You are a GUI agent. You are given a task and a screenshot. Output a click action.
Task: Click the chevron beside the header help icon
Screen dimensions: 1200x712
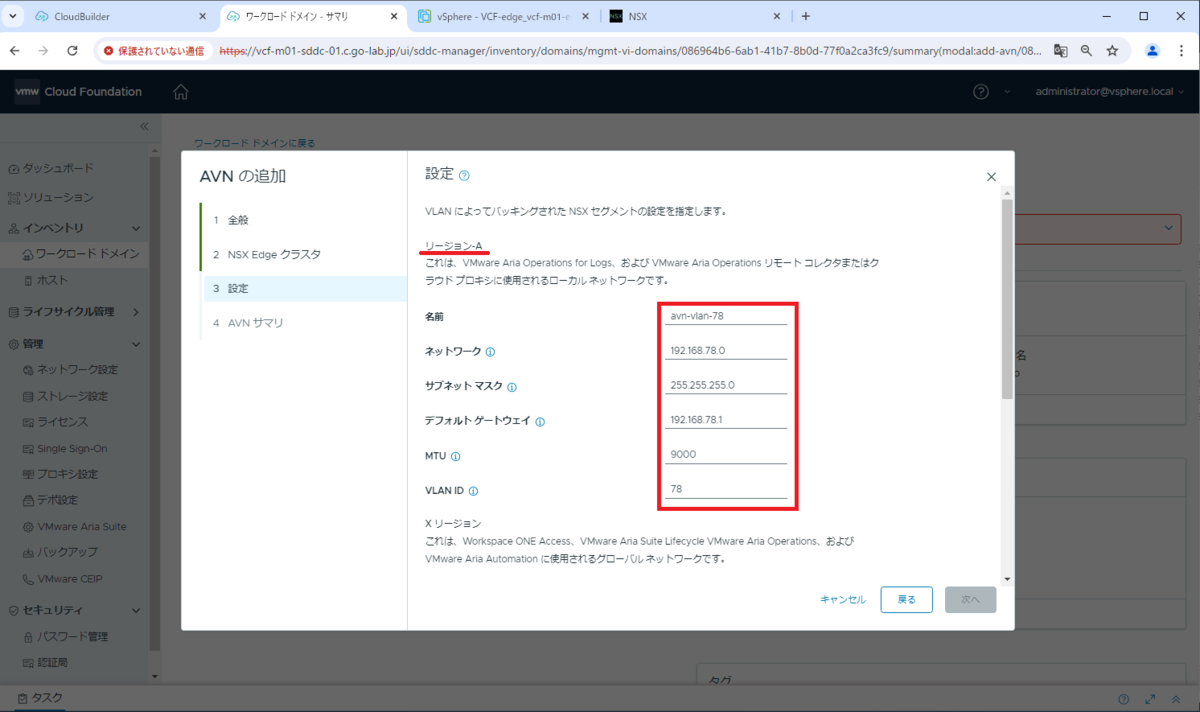pos(1006,92)
